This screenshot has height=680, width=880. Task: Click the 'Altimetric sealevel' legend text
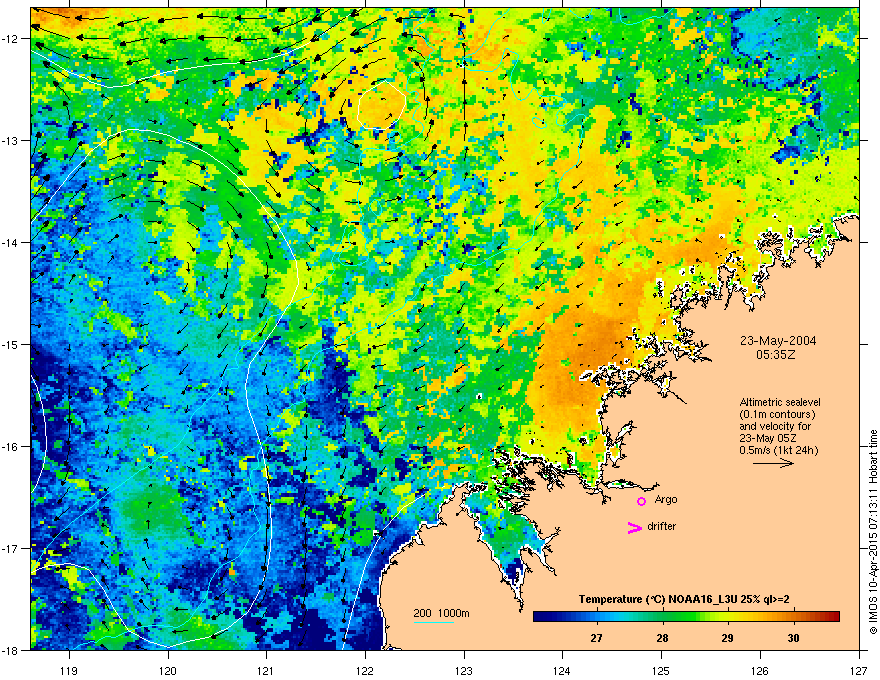click(780, 402)
